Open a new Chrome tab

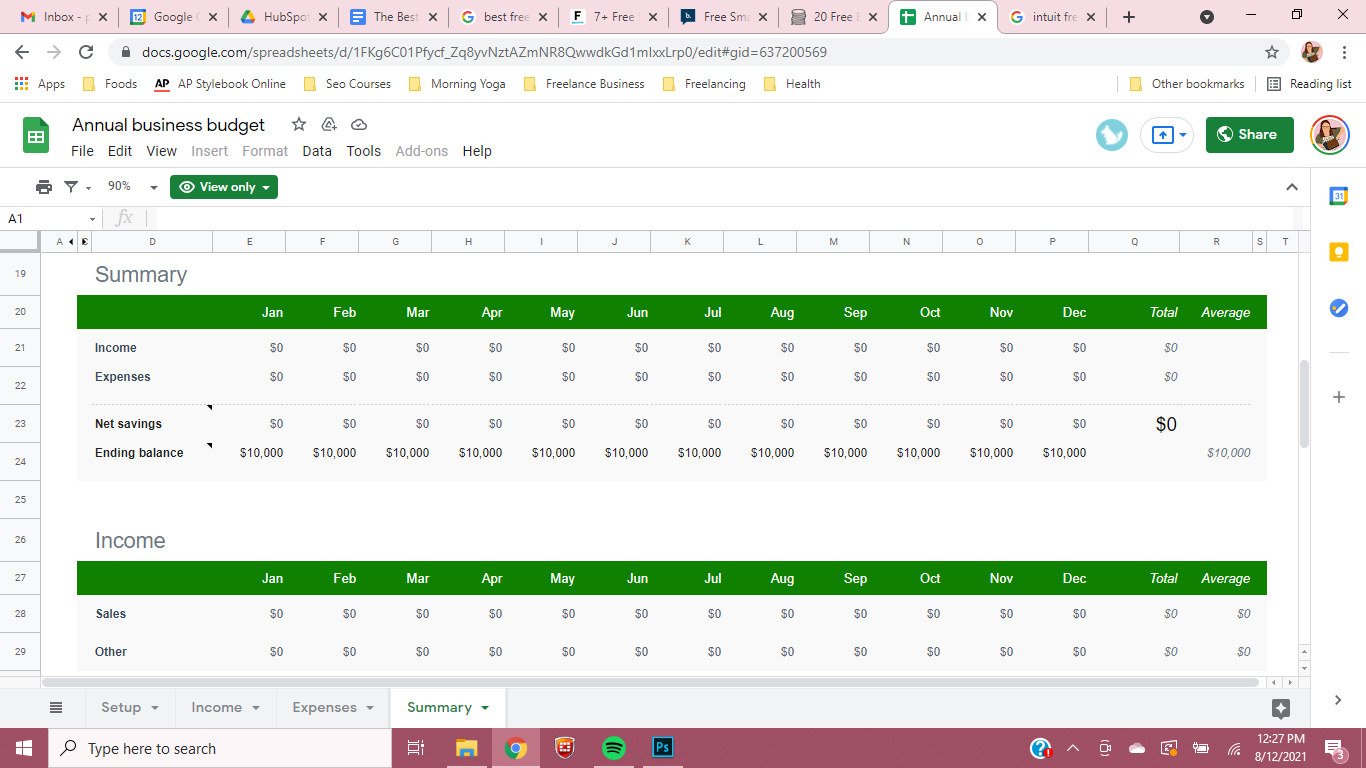[x=1129, y=17]
